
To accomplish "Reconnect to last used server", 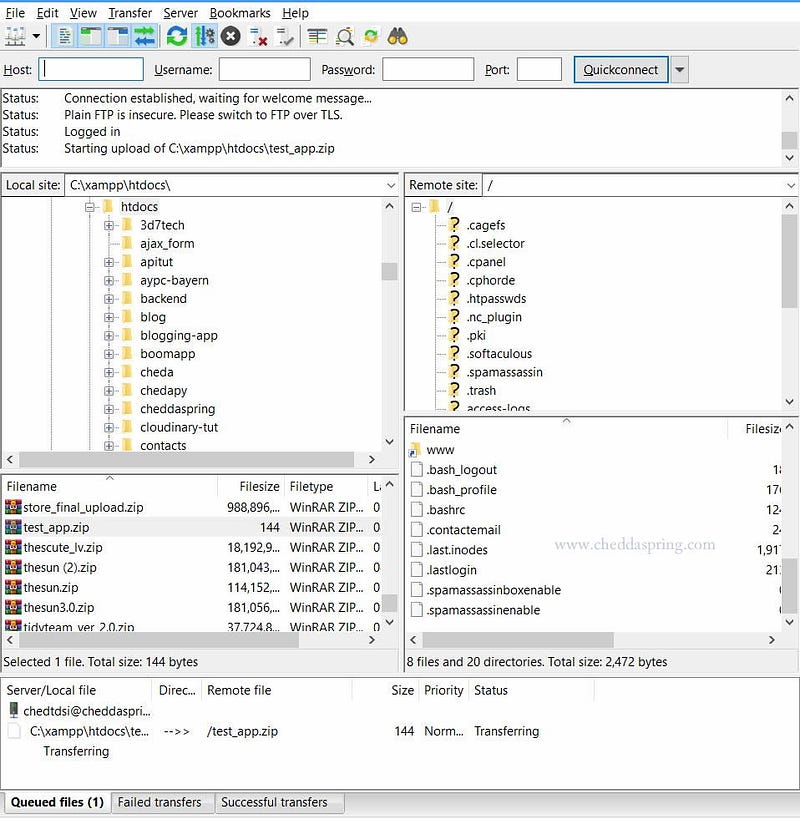I will click(x=285, y=37).
